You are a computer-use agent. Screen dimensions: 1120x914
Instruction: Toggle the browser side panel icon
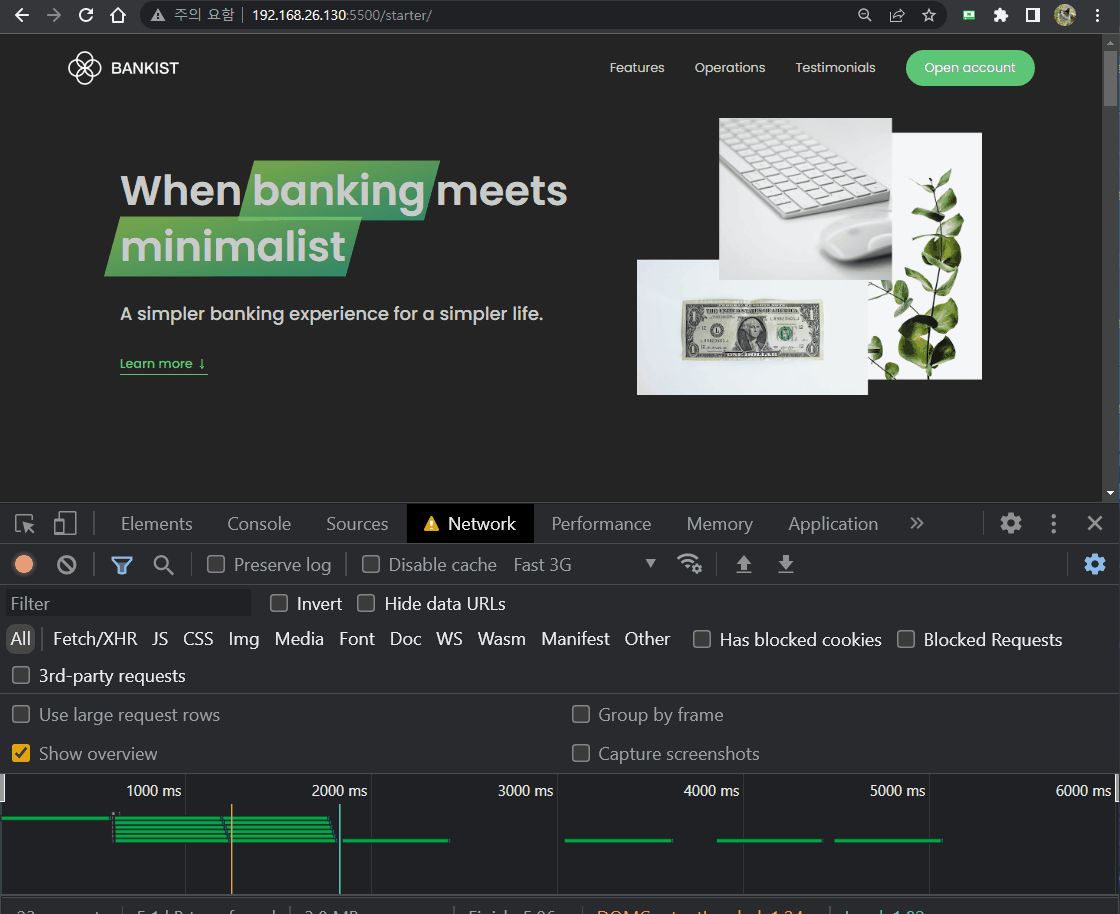[x=1033, y=15]
